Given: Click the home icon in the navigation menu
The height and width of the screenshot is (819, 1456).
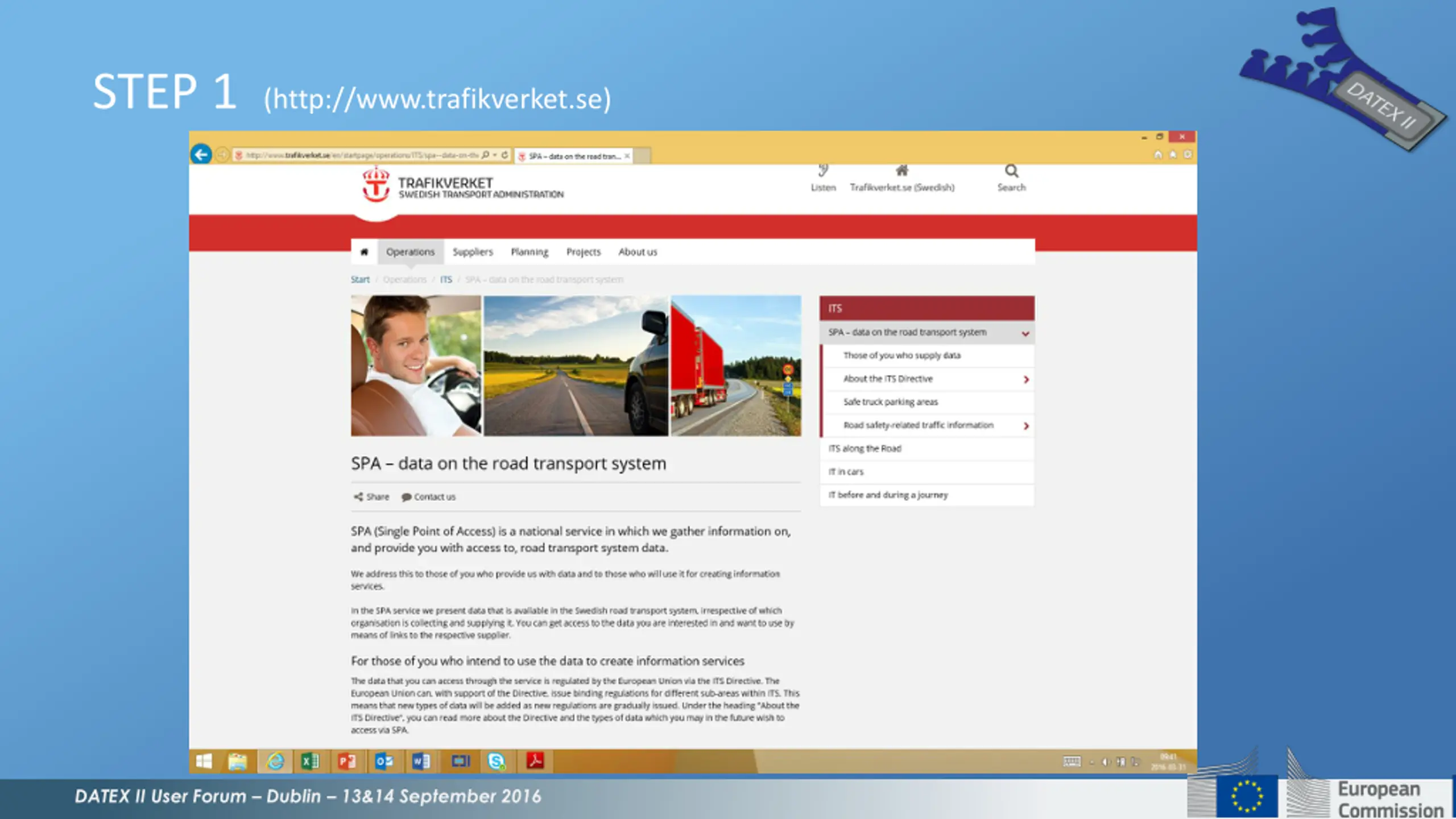Looking at the screenshot, I should pos(365,252).
